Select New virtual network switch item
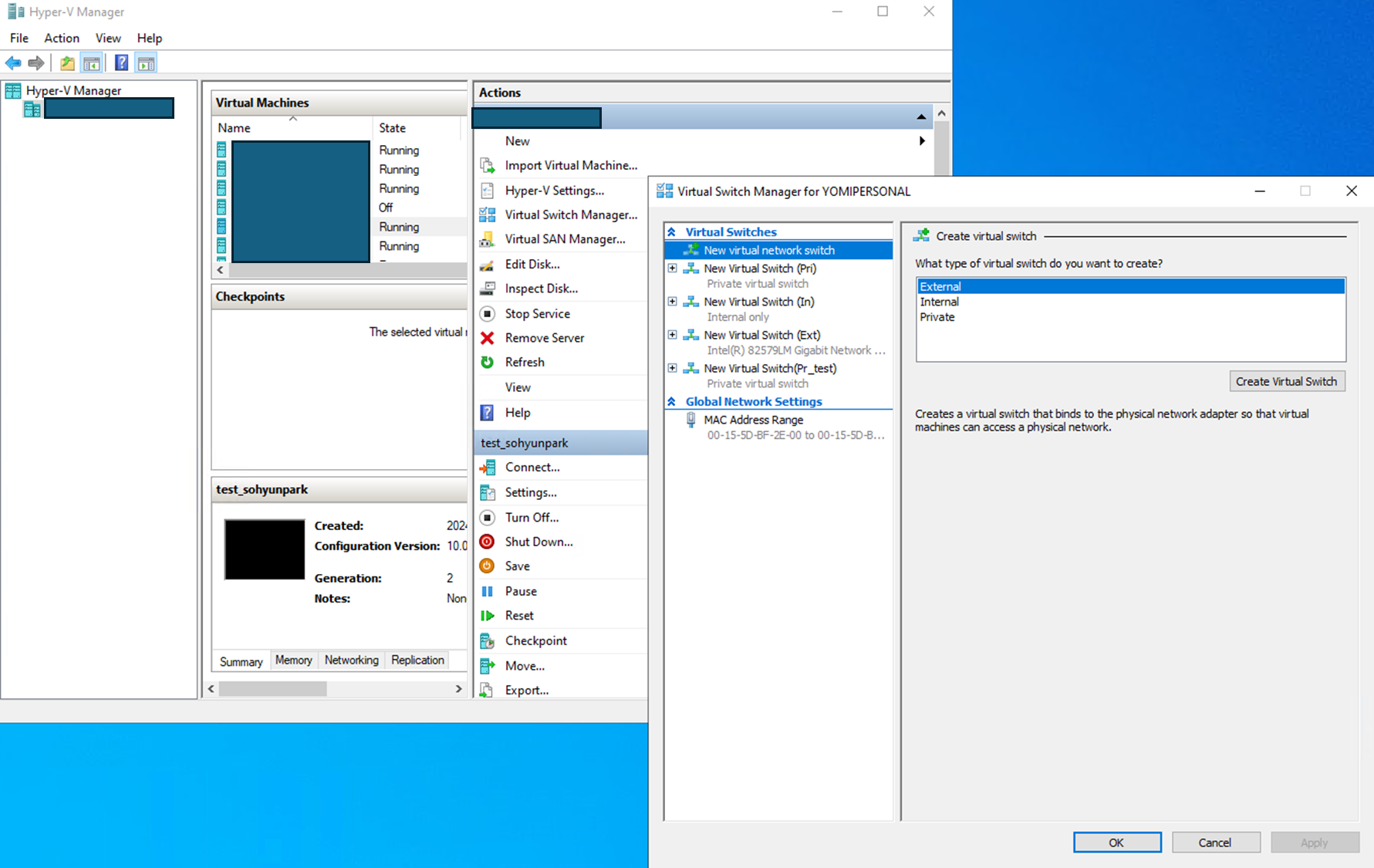This screenshot has height=868, width=1374. coord(778,250)
